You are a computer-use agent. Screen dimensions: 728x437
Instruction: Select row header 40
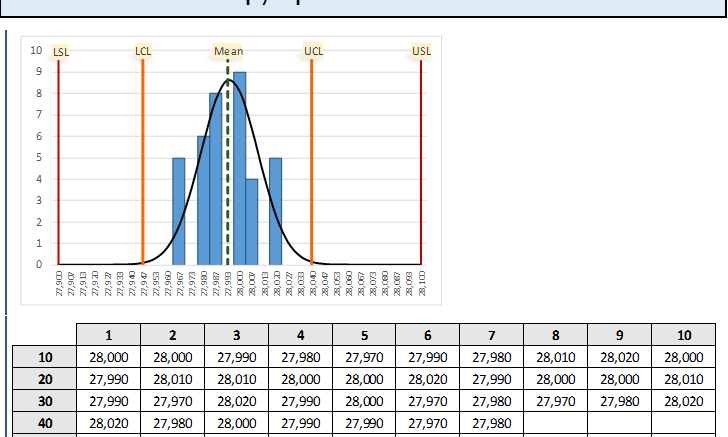pyautogui.click(x=45, y=424)
